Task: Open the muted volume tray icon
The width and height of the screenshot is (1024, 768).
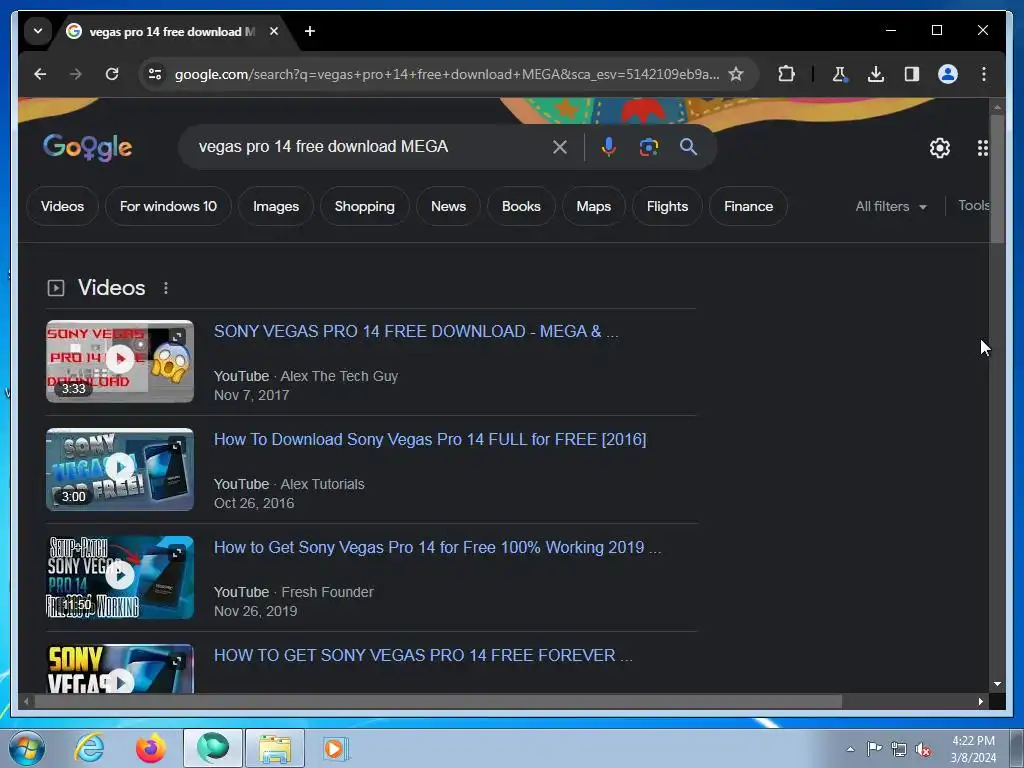Action: (923, 749)
